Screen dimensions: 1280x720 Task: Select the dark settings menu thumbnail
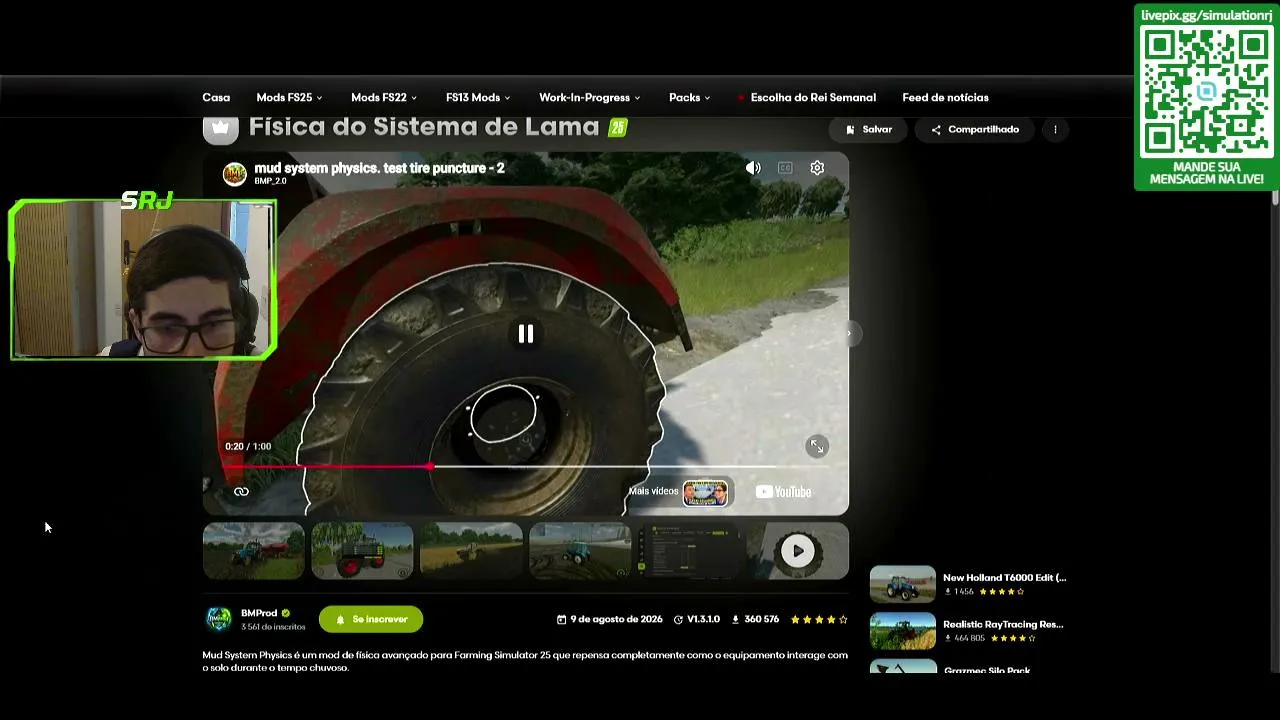click(x=689, y=551)
